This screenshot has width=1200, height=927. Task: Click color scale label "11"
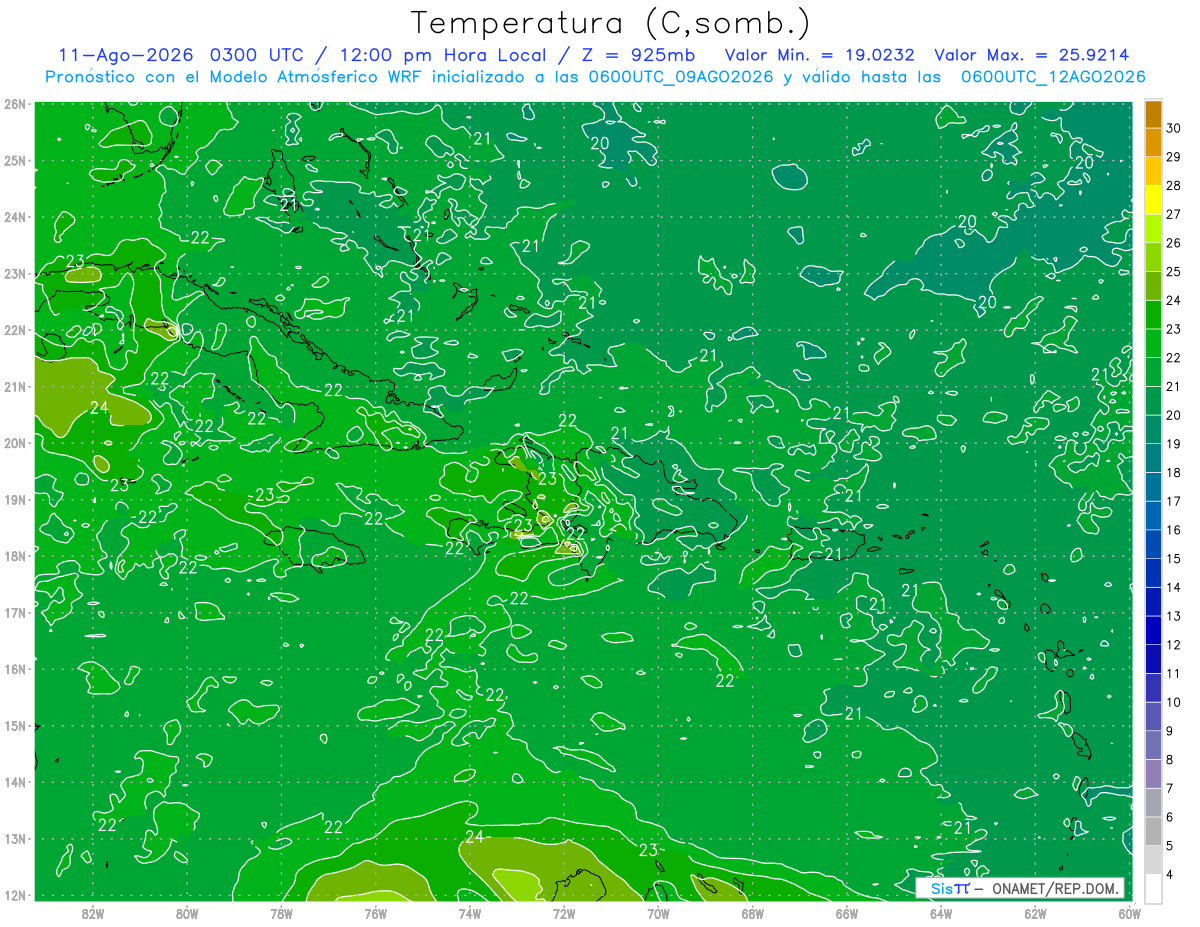pos(1173,673)
